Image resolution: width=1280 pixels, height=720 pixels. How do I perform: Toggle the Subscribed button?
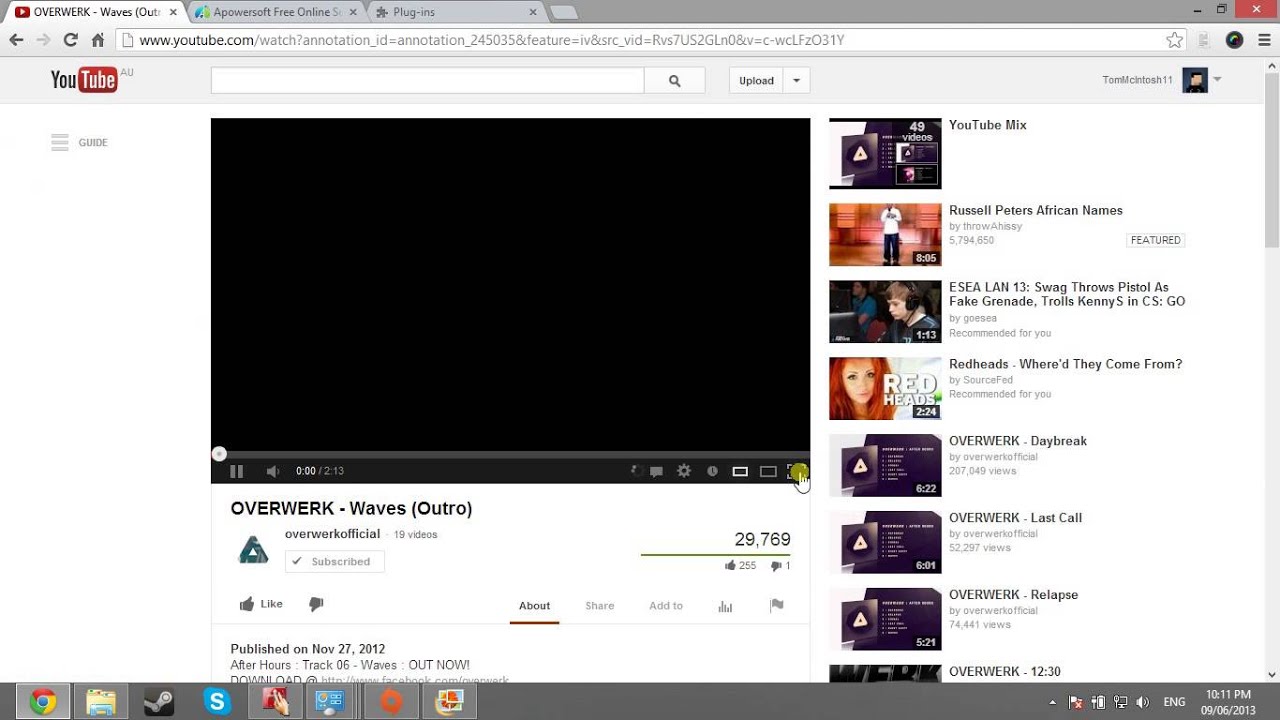pos(335,562)
